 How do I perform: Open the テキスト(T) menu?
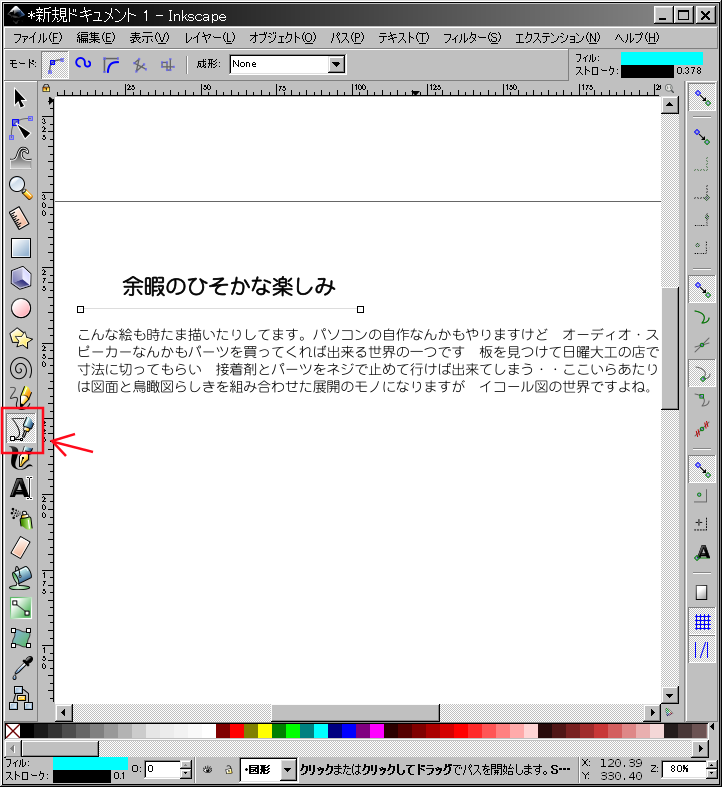pos(404,38)
